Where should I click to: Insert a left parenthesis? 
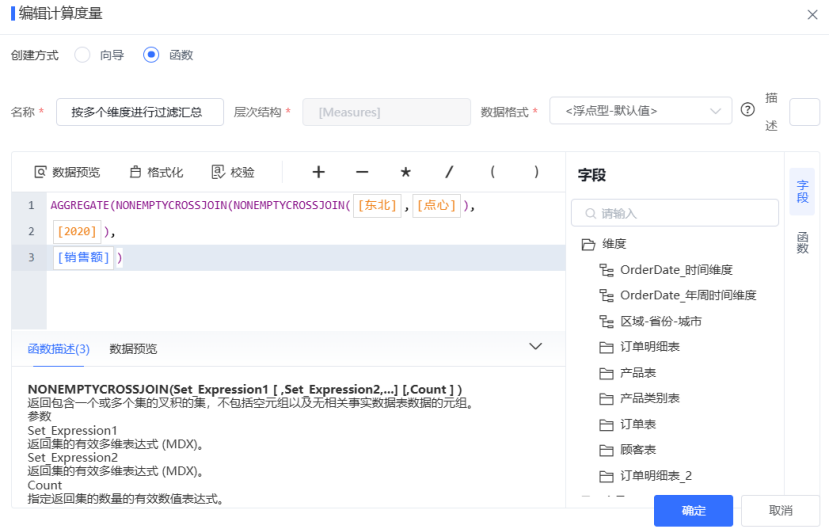[492, 172]
